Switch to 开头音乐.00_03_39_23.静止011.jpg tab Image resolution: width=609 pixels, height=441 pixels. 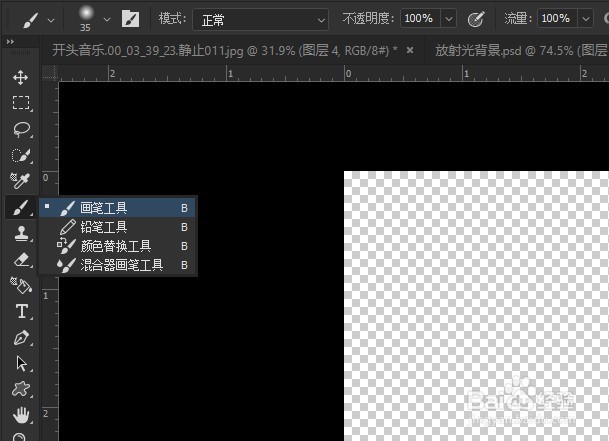pos(224,51)
